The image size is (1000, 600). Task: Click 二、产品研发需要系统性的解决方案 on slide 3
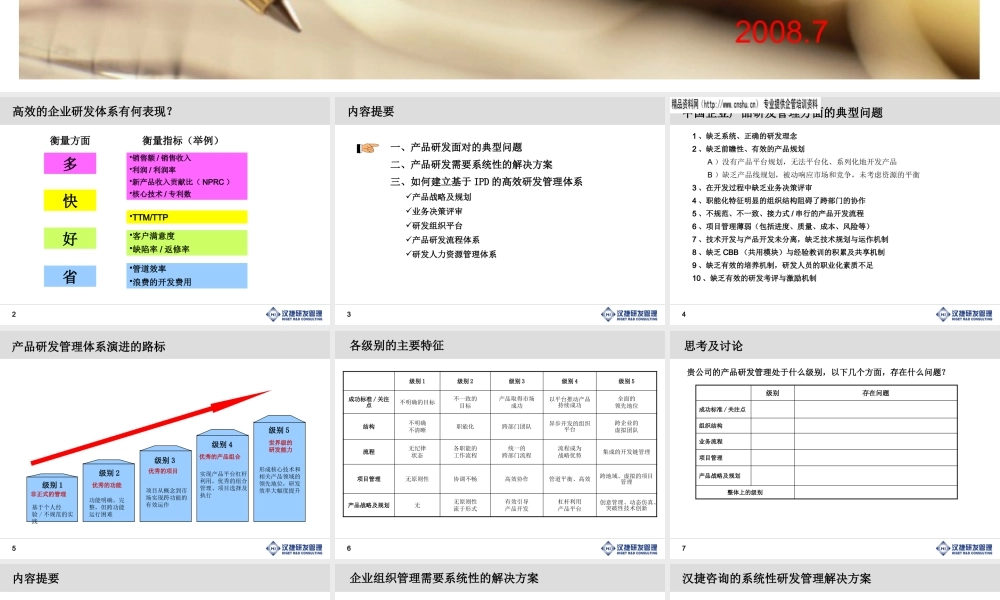click(472, 165)
